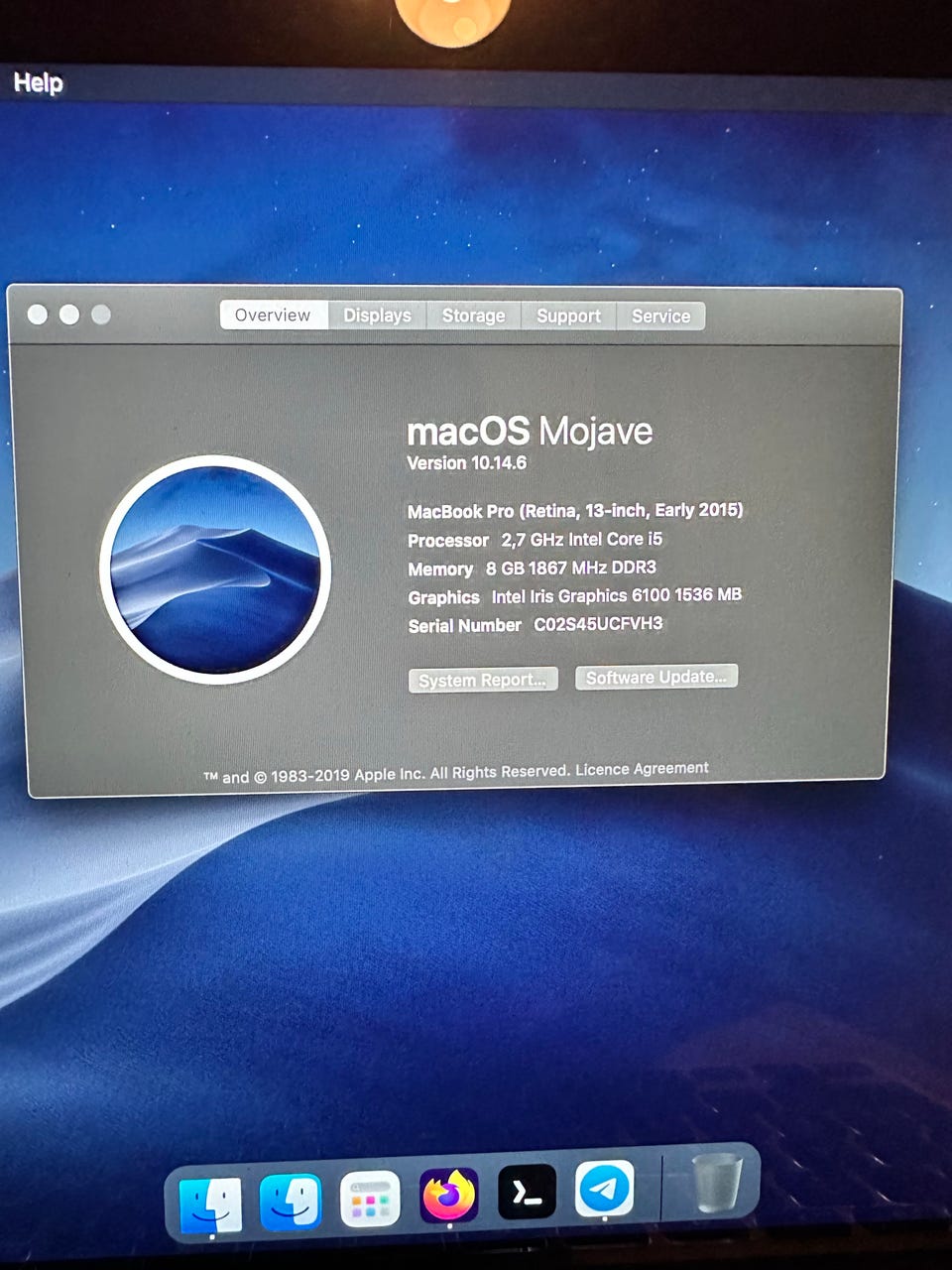Open the Storage tab
Viewport: 952px width, 1270px height.
473,316
